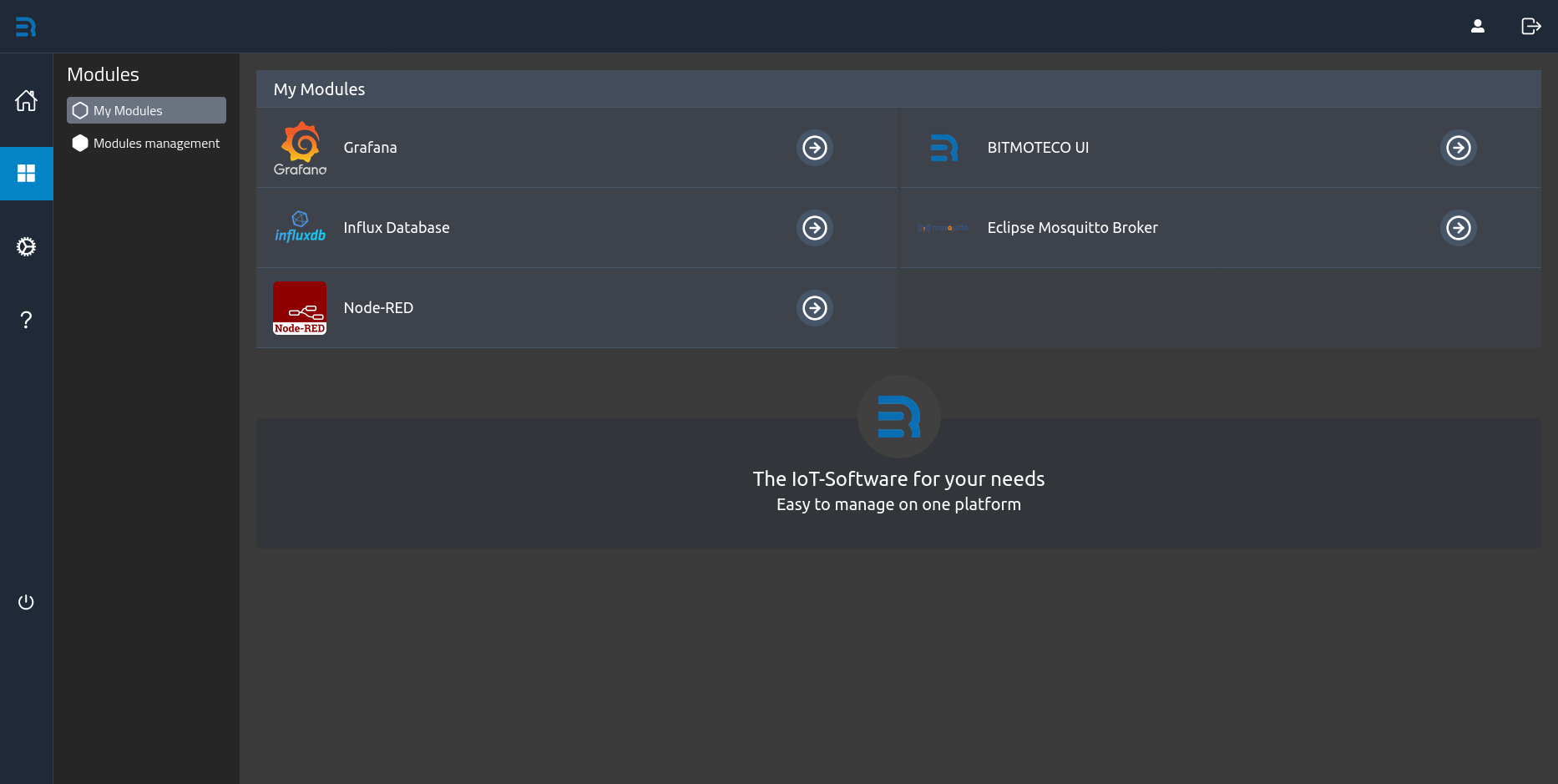Open BITMOTECO UI with its arrow button
The width and height of the screenshot is (1558, 784).
click(x=1459, y=148)
